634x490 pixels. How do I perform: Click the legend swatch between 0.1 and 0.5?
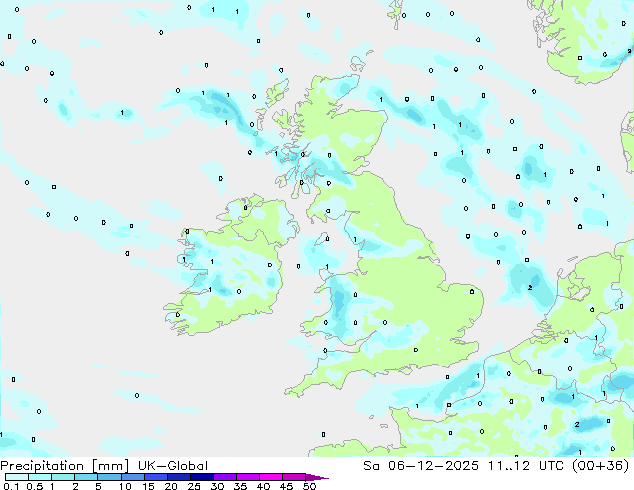pos(17,477)
